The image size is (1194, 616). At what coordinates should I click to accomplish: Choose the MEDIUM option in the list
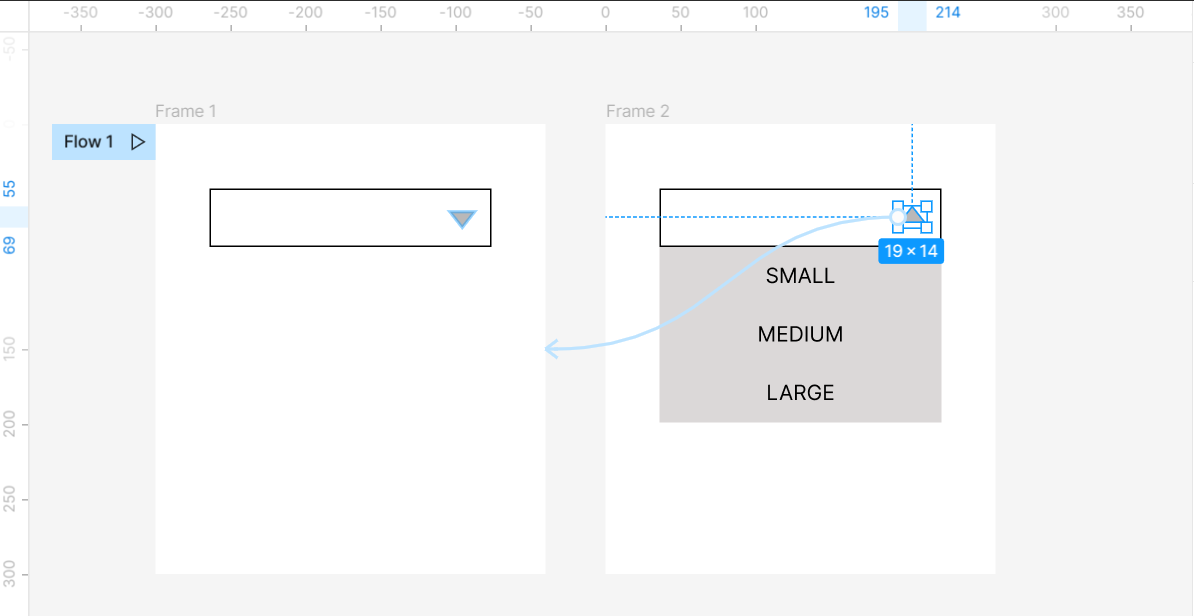click(x=800, y=334)
